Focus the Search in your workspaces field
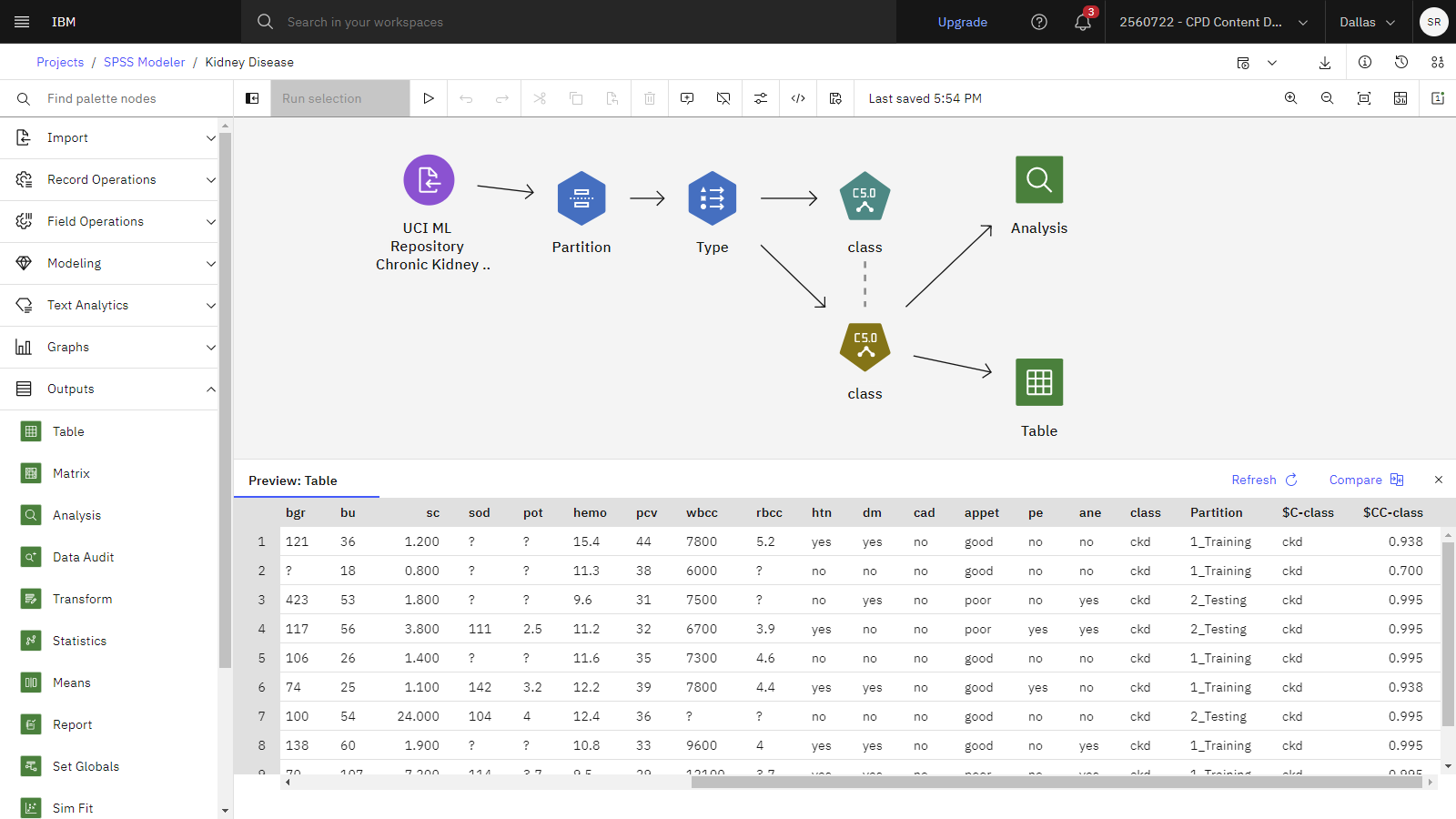1456x819 pixels. pos(569,22)
